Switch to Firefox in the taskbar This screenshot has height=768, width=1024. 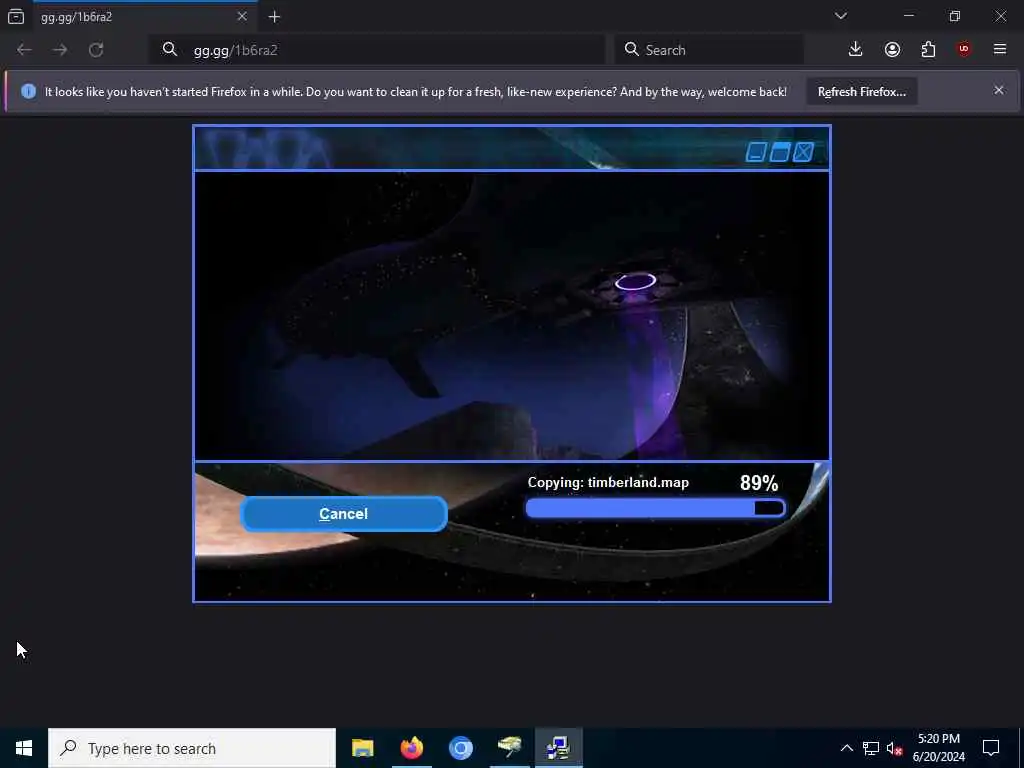point(411,748)
